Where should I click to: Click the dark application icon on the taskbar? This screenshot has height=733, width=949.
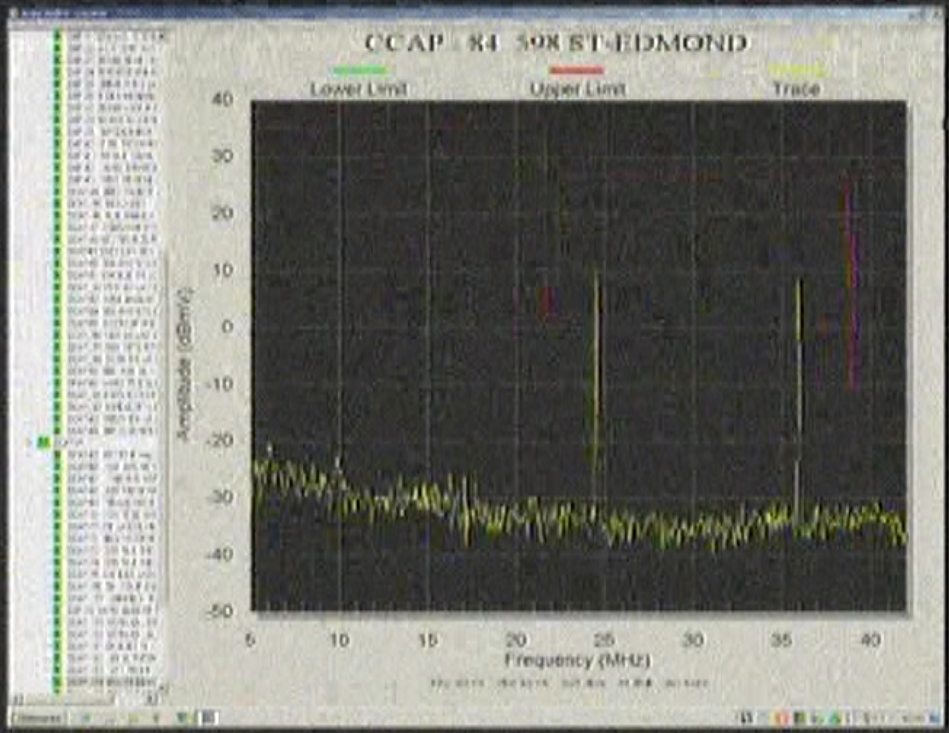209,718
